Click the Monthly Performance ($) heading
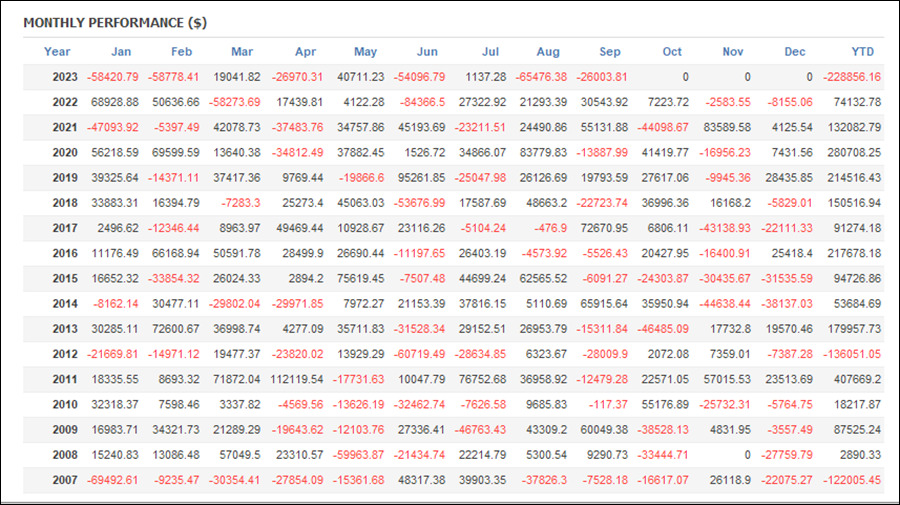This screenshot has height=505, width=900. coord(115,23)
